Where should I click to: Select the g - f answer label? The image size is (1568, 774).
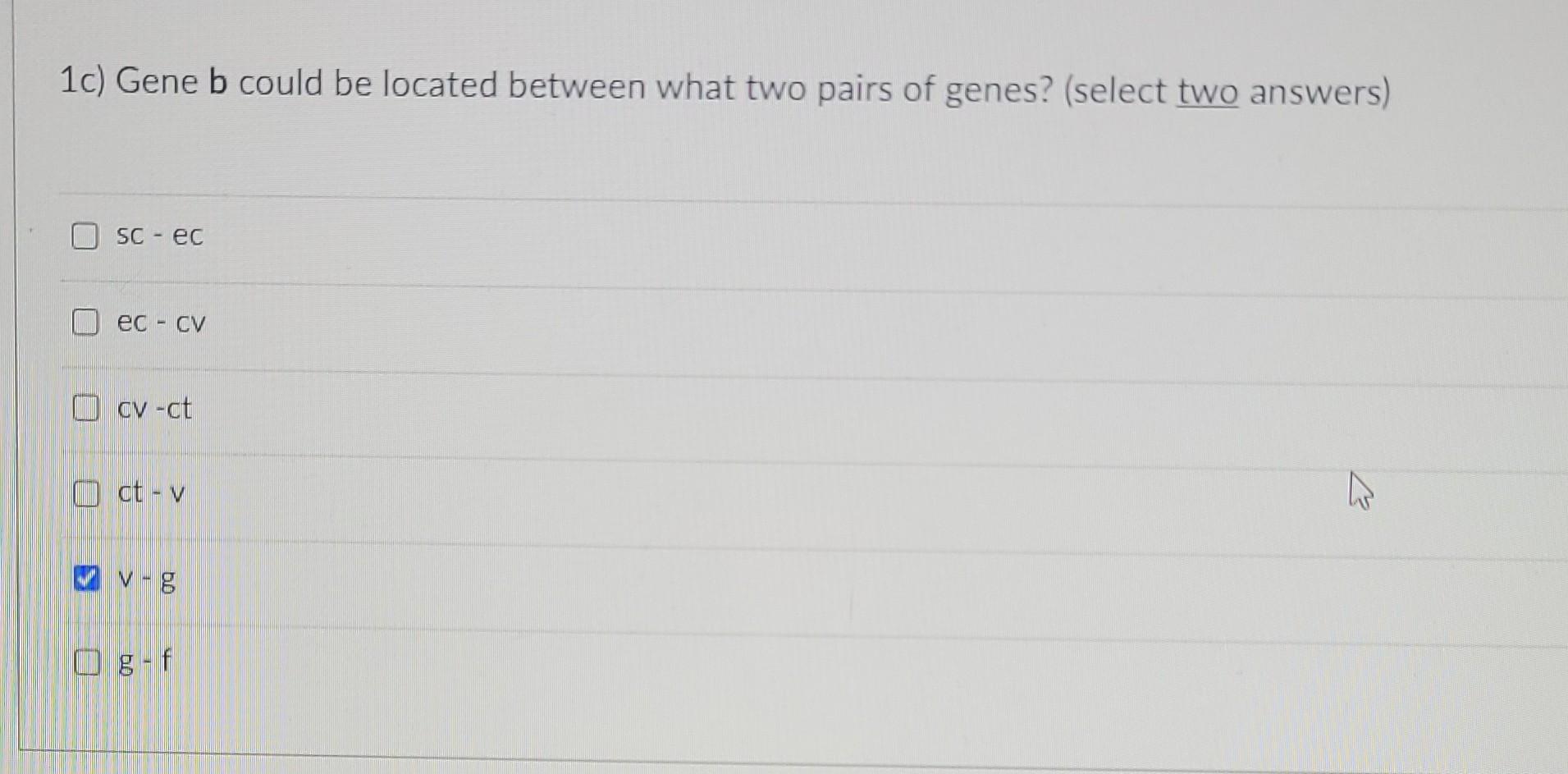(x=144, y=662)
